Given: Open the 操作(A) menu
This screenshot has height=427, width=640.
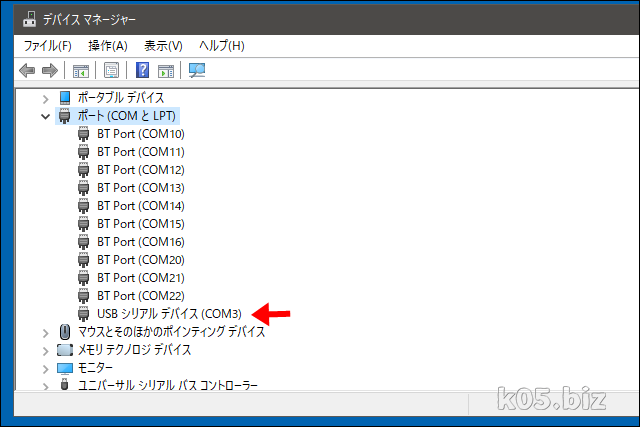Looking at the screenshot, I should (x=108, y=46).
